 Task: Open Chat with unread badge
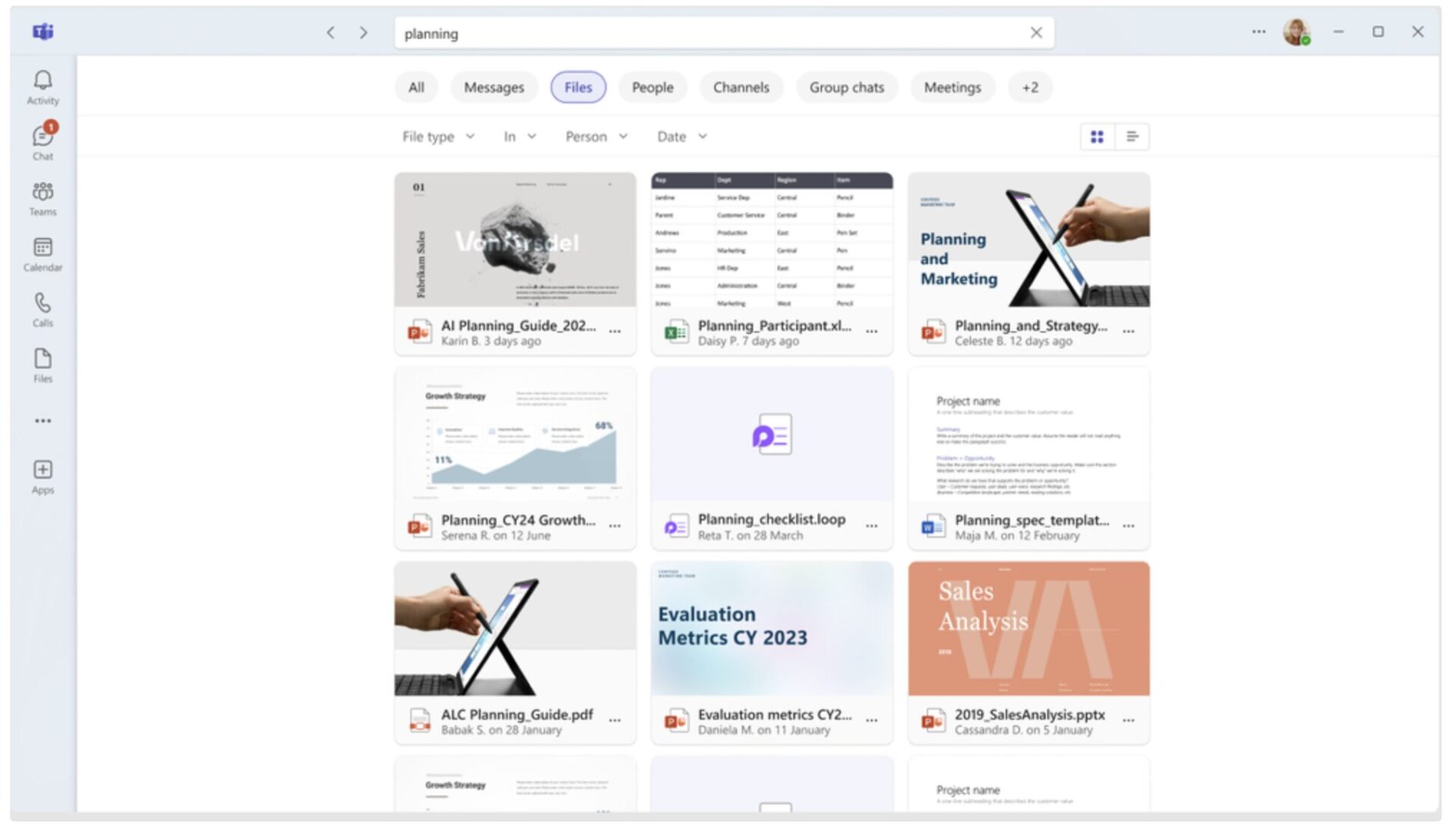(x=42, y=142)
